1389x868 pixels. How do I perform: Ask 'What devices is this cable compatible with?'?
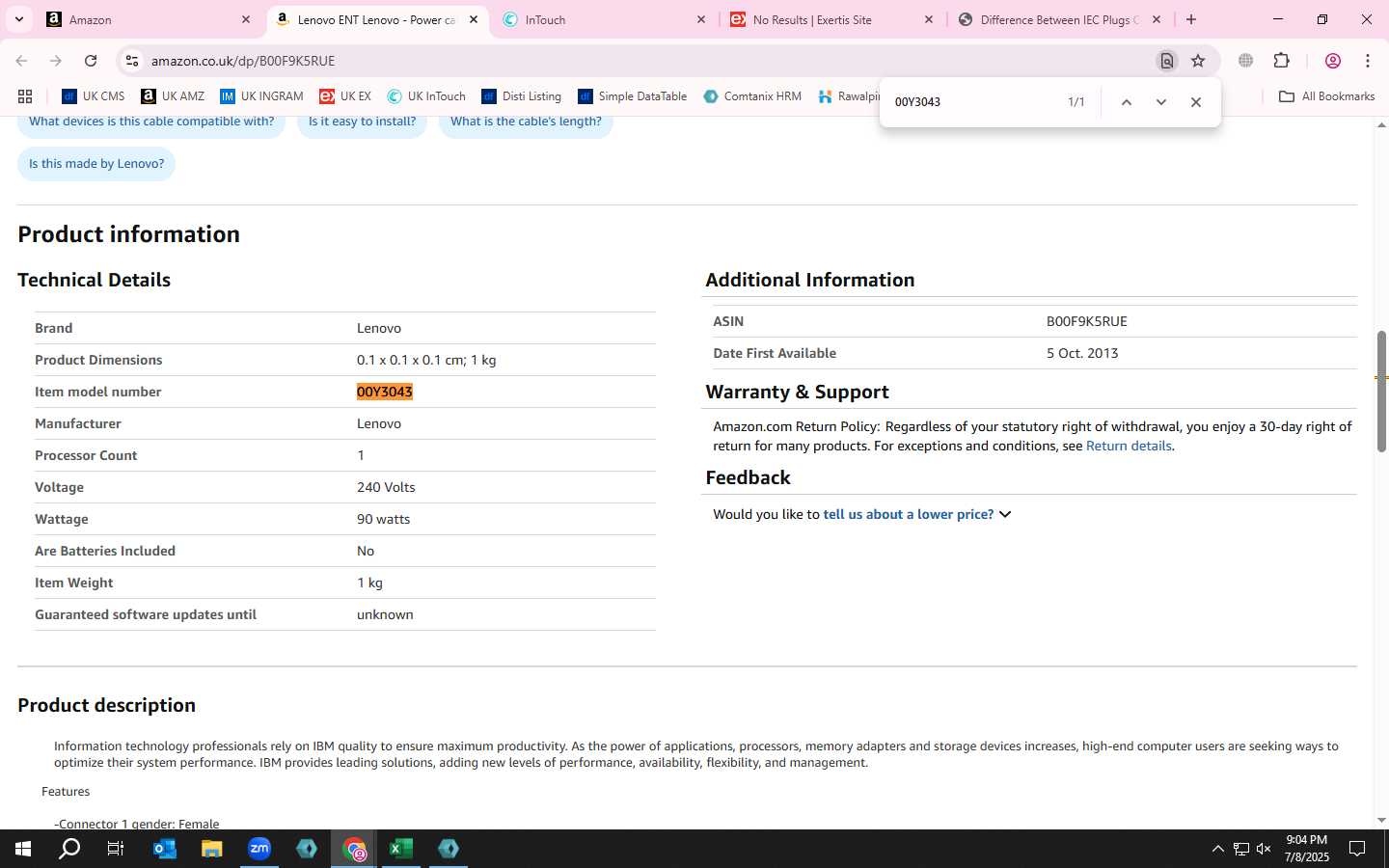(151, 122)
